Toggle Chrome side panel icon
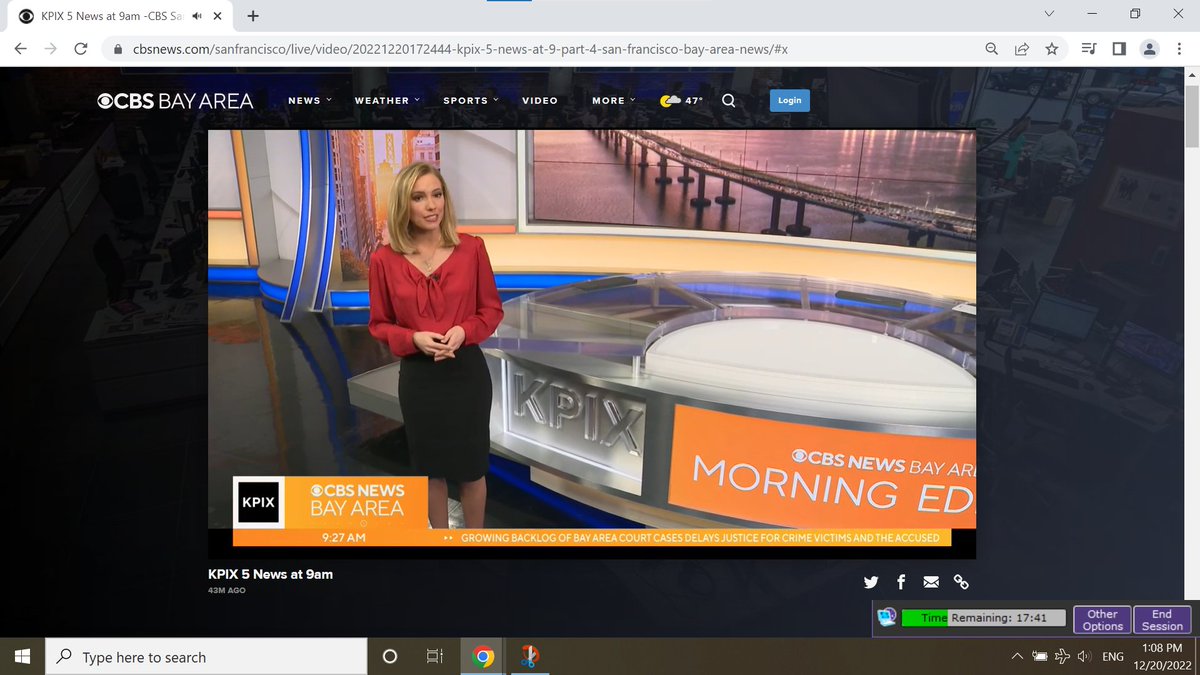Screen dimensions: 1200x675 (x=1119, y=48)
